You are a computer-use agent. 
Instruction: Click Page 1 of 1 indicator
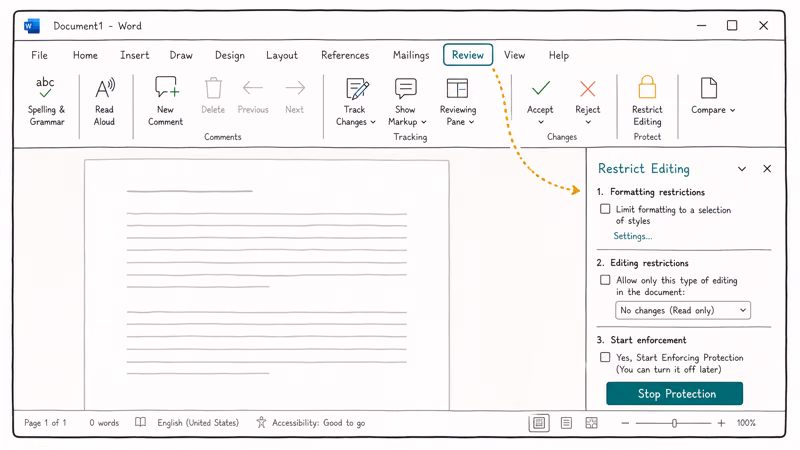point(45,422)
